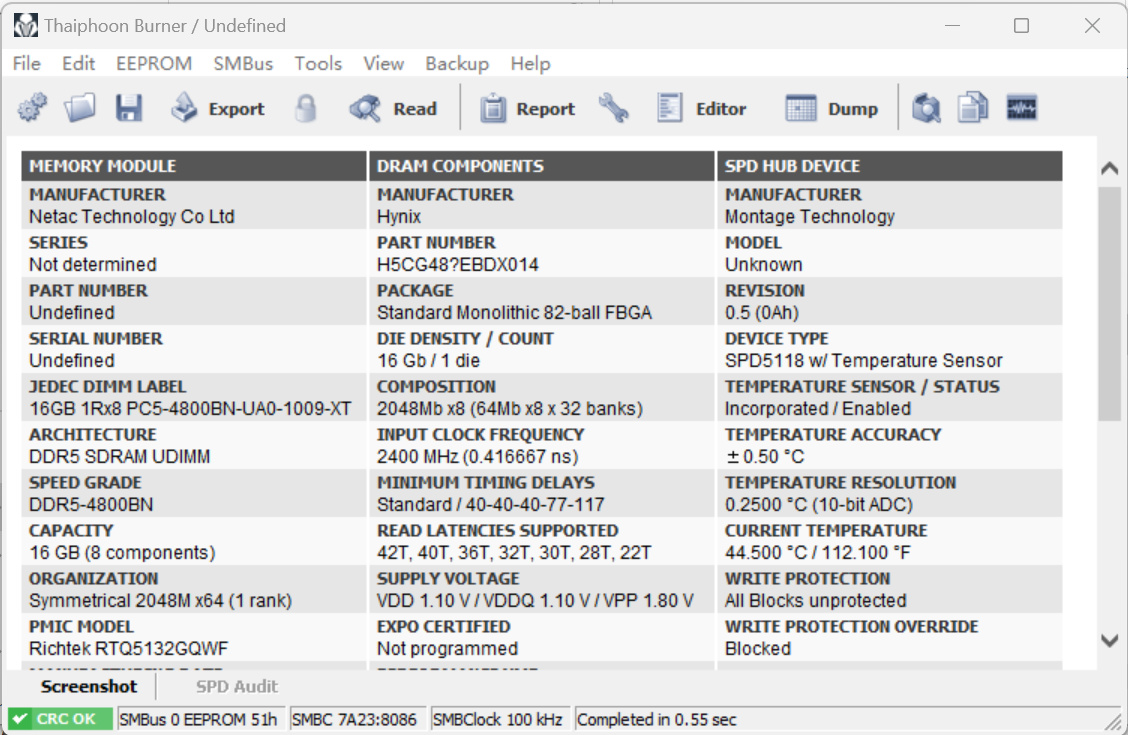Open the Dump view from toolbar
The height and width of the screenshot is (735, 1128).
click(832, 109)
